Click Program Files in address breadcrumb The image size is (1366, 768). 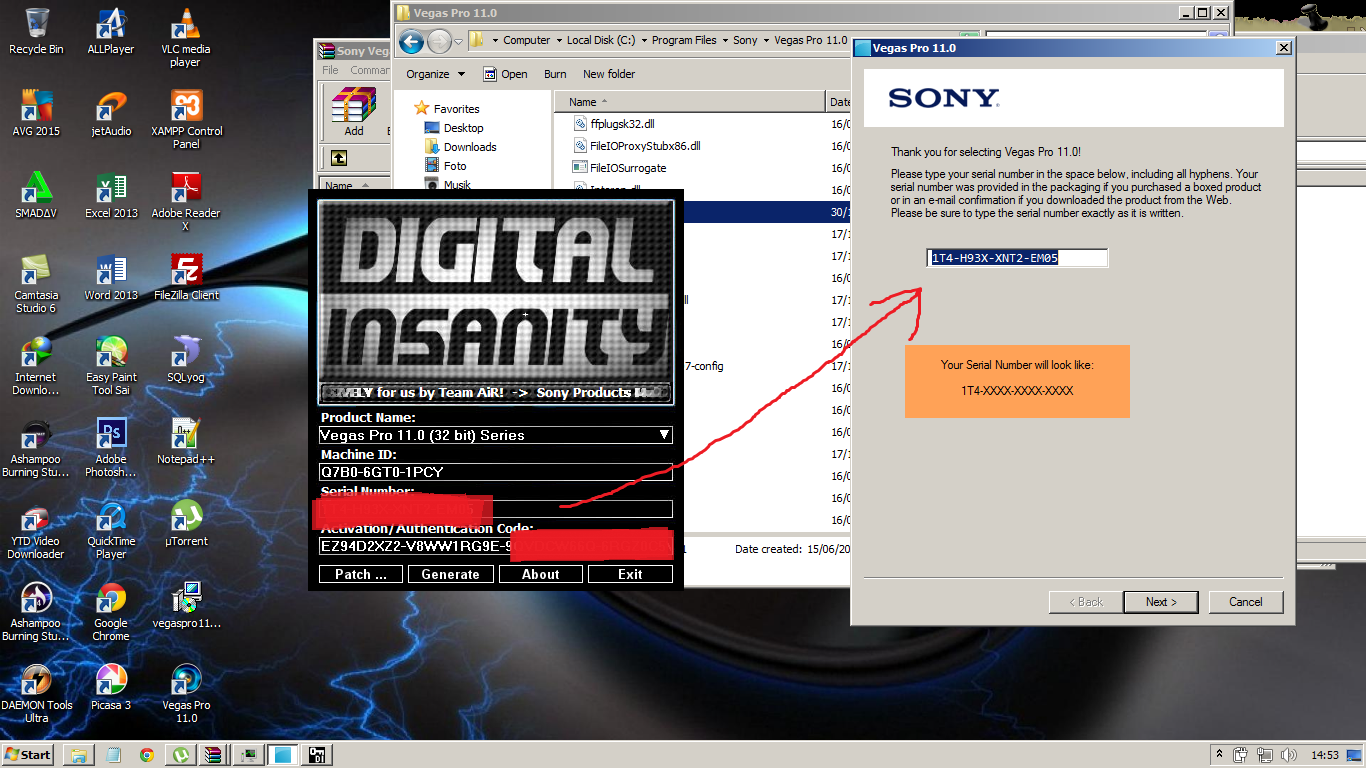(x=684, y=40)
